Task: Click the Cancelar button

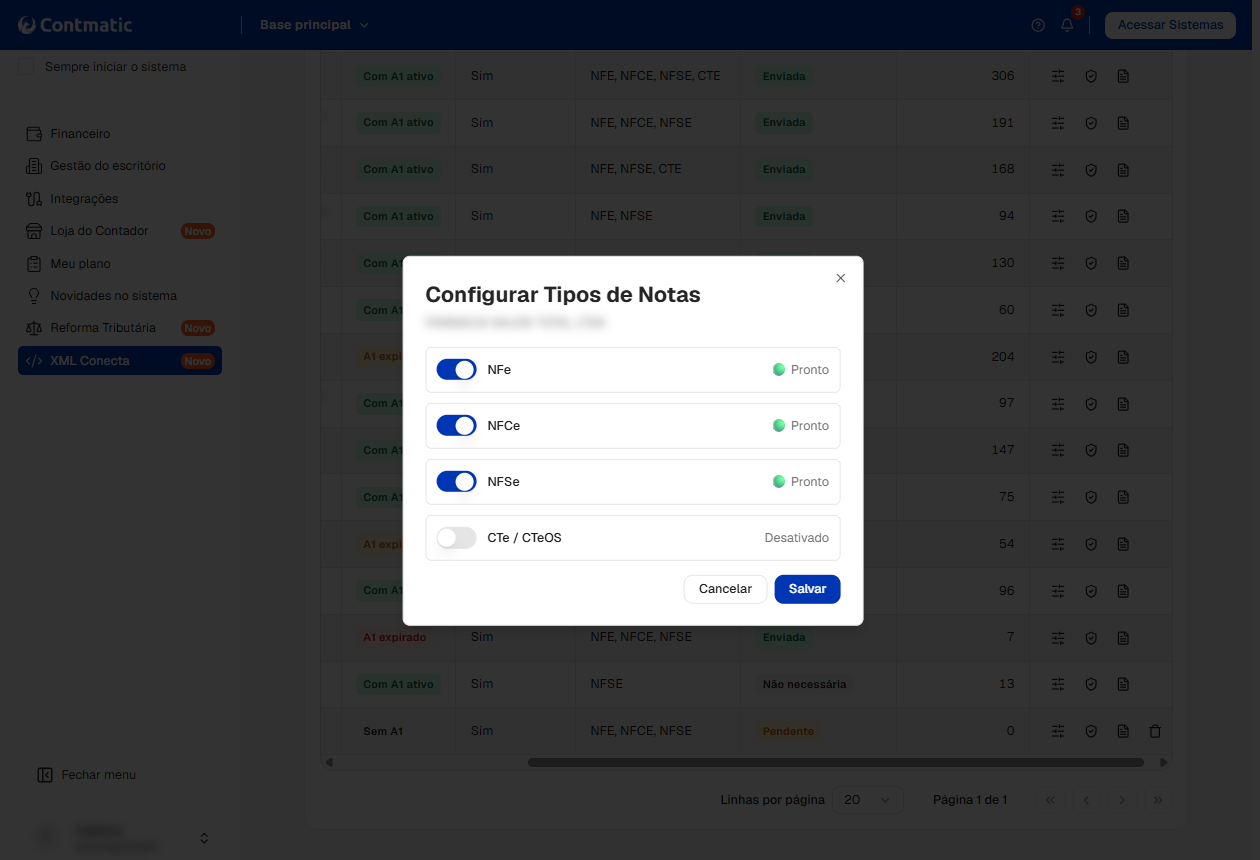Action: 725,589
